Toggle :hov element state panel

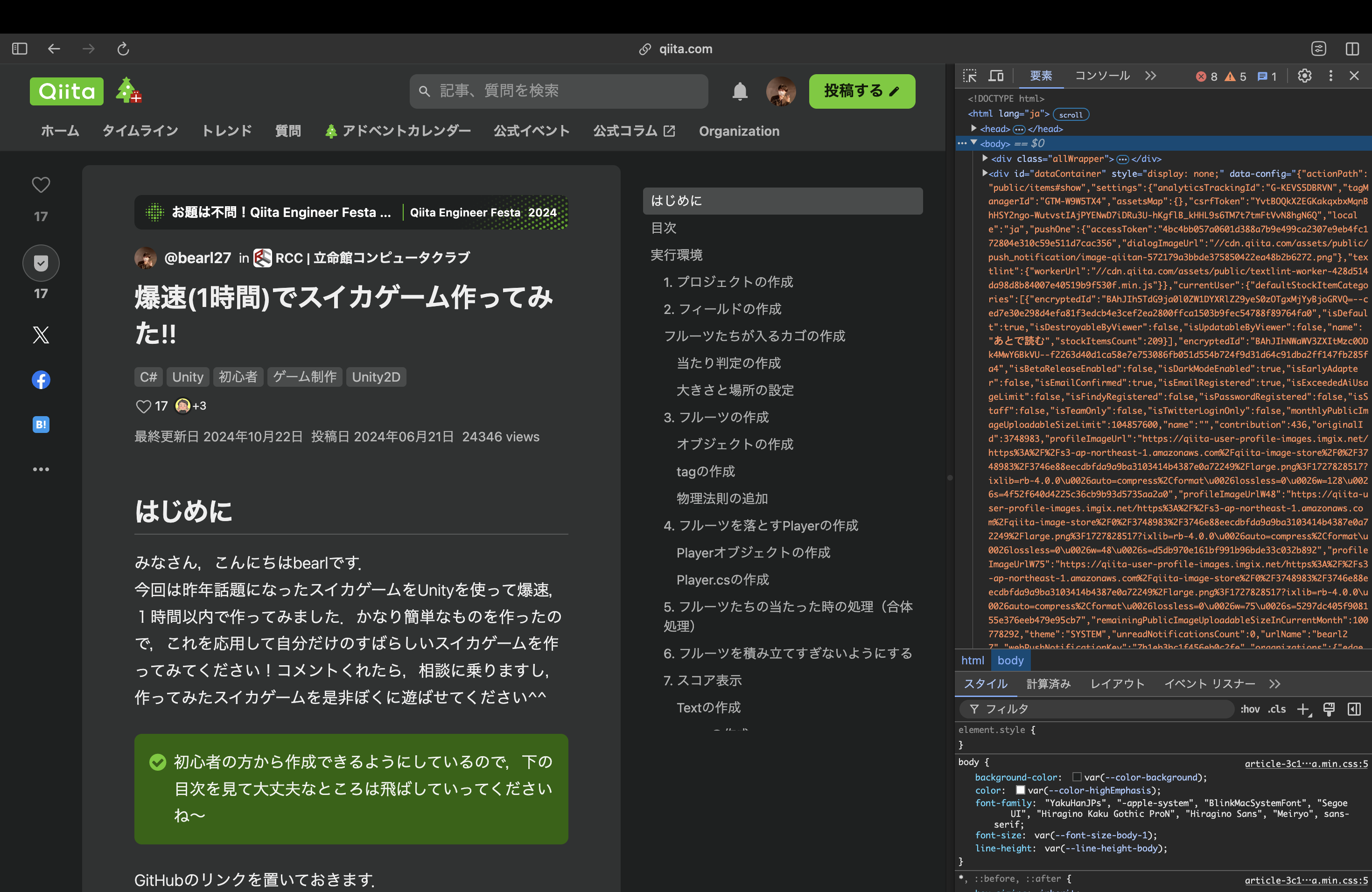pos(1250,709)
